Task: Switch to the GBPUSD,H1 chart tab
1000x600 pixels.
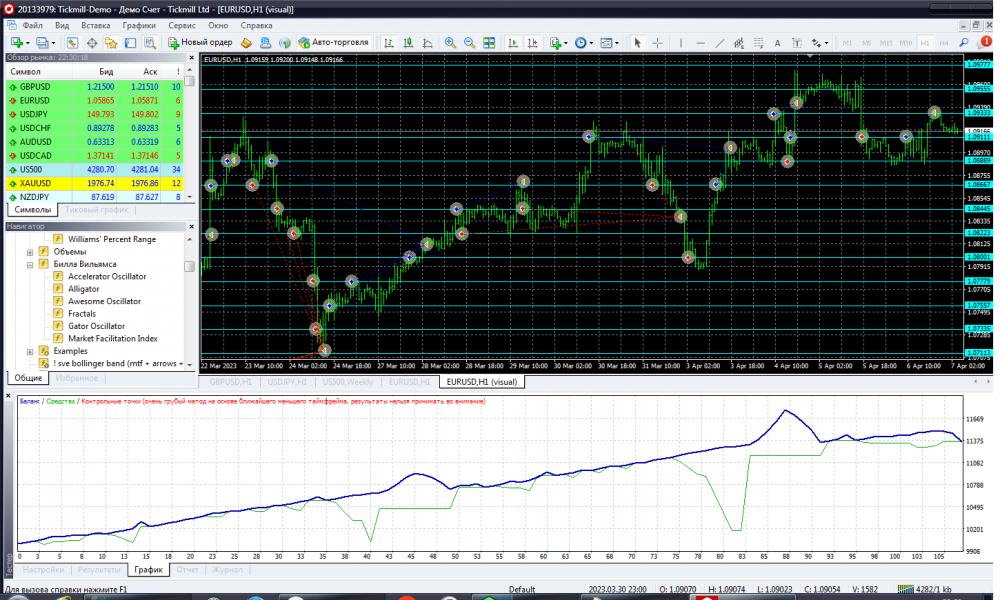Action: [231, 382]
